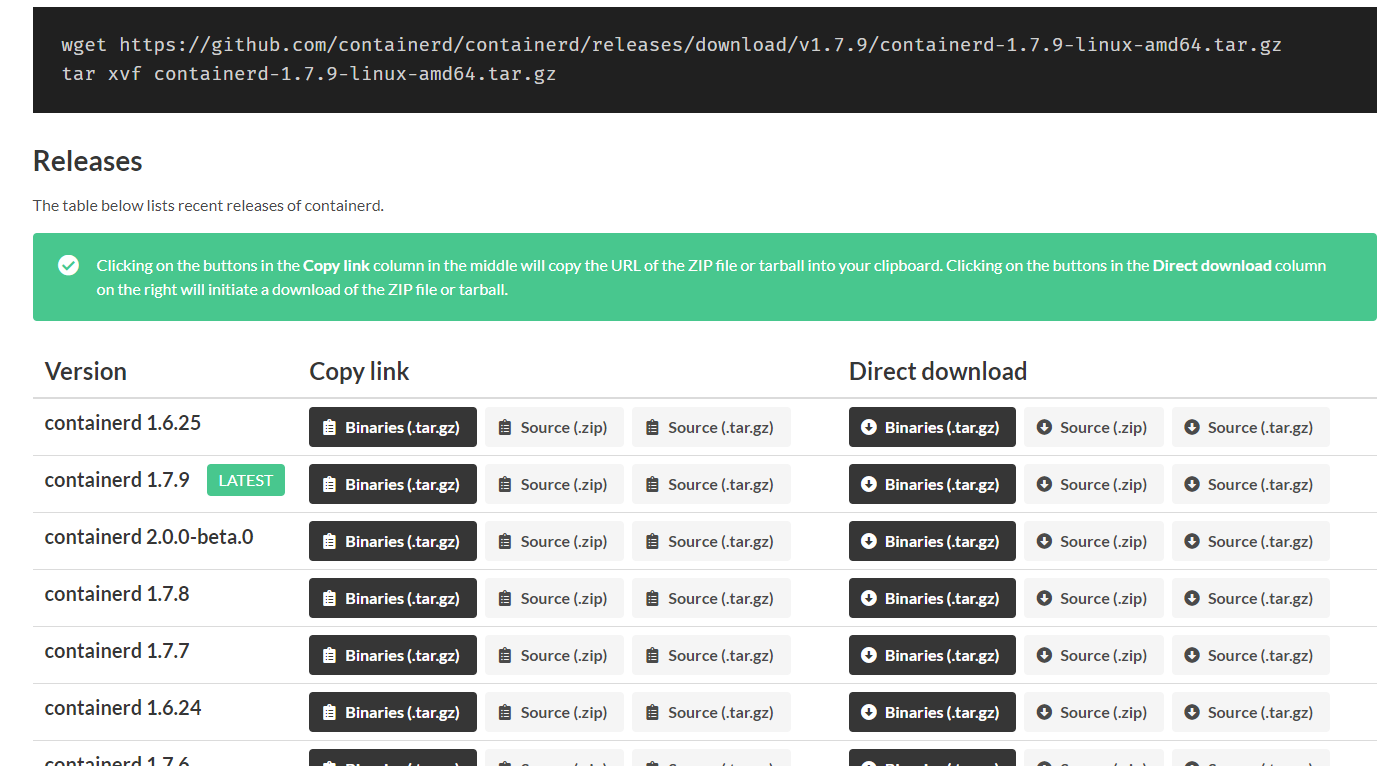Copy containerd 1.6.24 Source (.zip) link to clipboard

pos(554,712)
